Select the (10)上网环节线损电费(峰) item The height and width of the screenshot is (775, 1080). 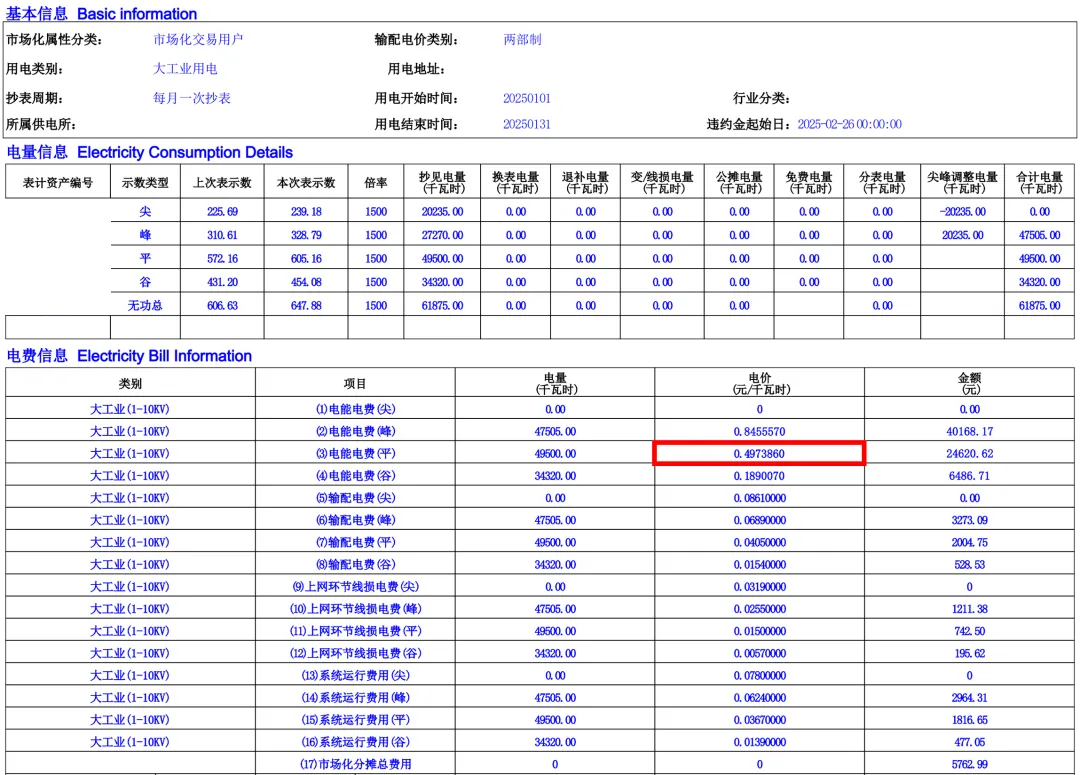point(355,609)
